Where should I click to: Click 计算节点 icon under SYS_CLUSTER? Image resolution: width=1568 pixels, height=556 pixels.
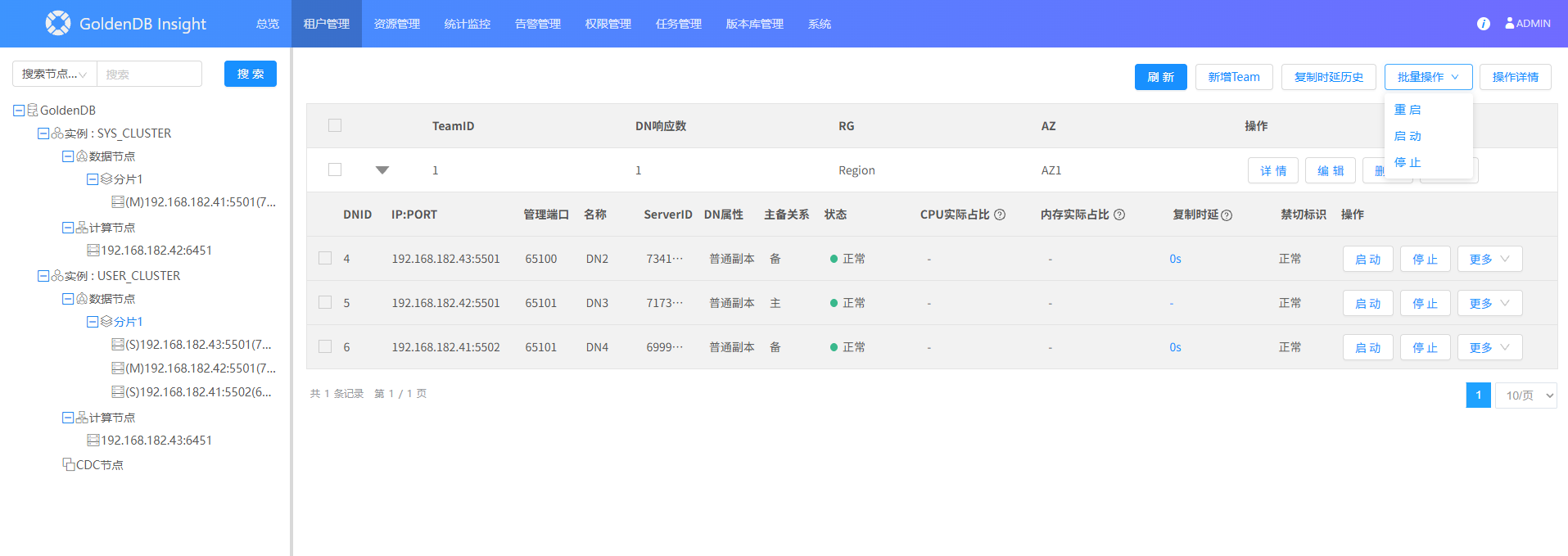point(82,228)
